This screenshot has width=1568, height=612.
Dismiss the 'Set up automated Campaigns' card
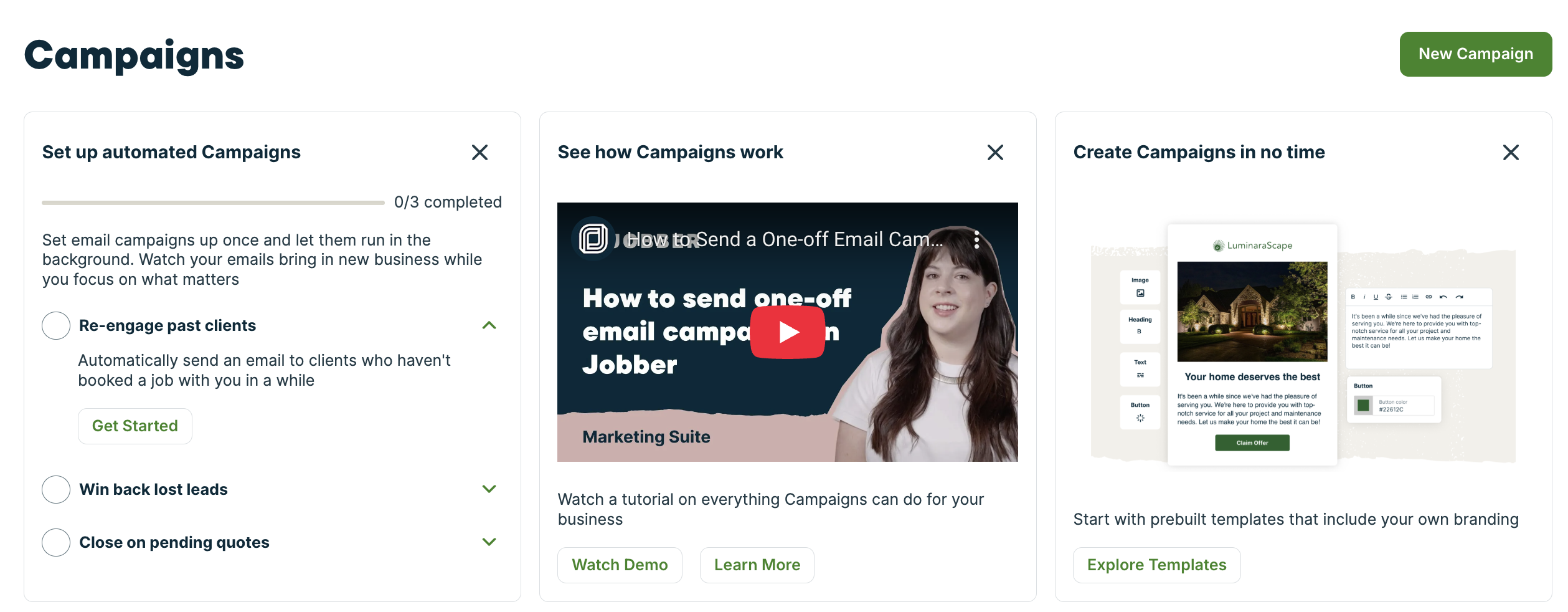(479, 153)
